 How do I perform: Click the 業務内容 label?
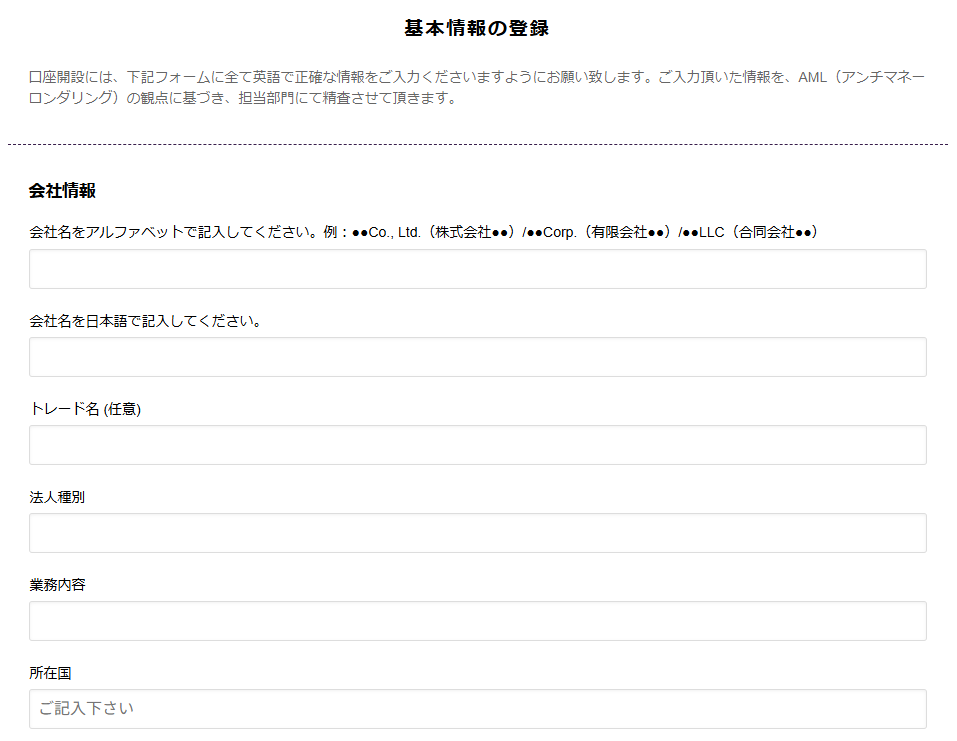click(x=57, y=585)
